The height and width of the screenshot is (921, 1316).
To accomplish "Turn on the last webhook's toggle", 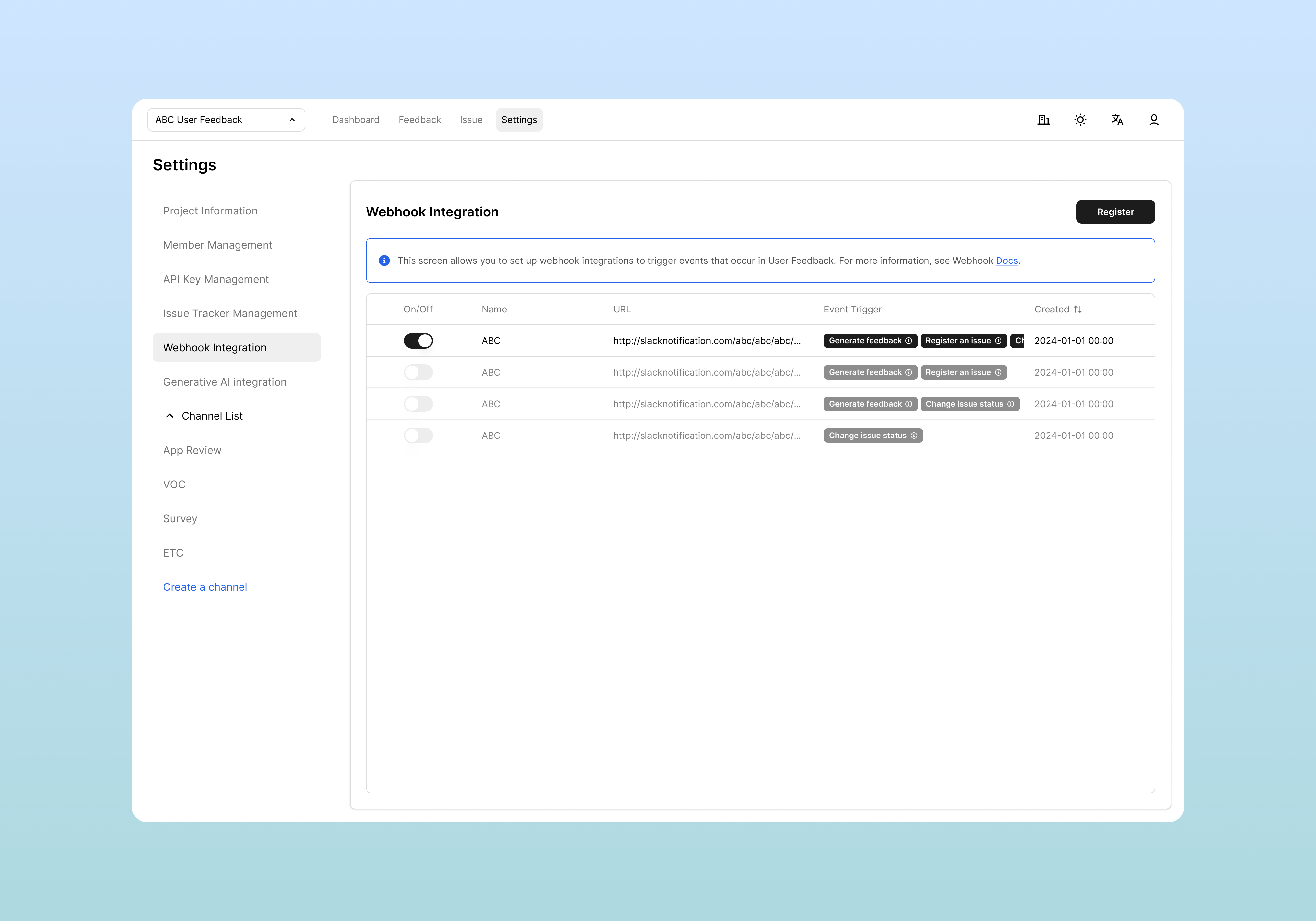I will point(418,435).
